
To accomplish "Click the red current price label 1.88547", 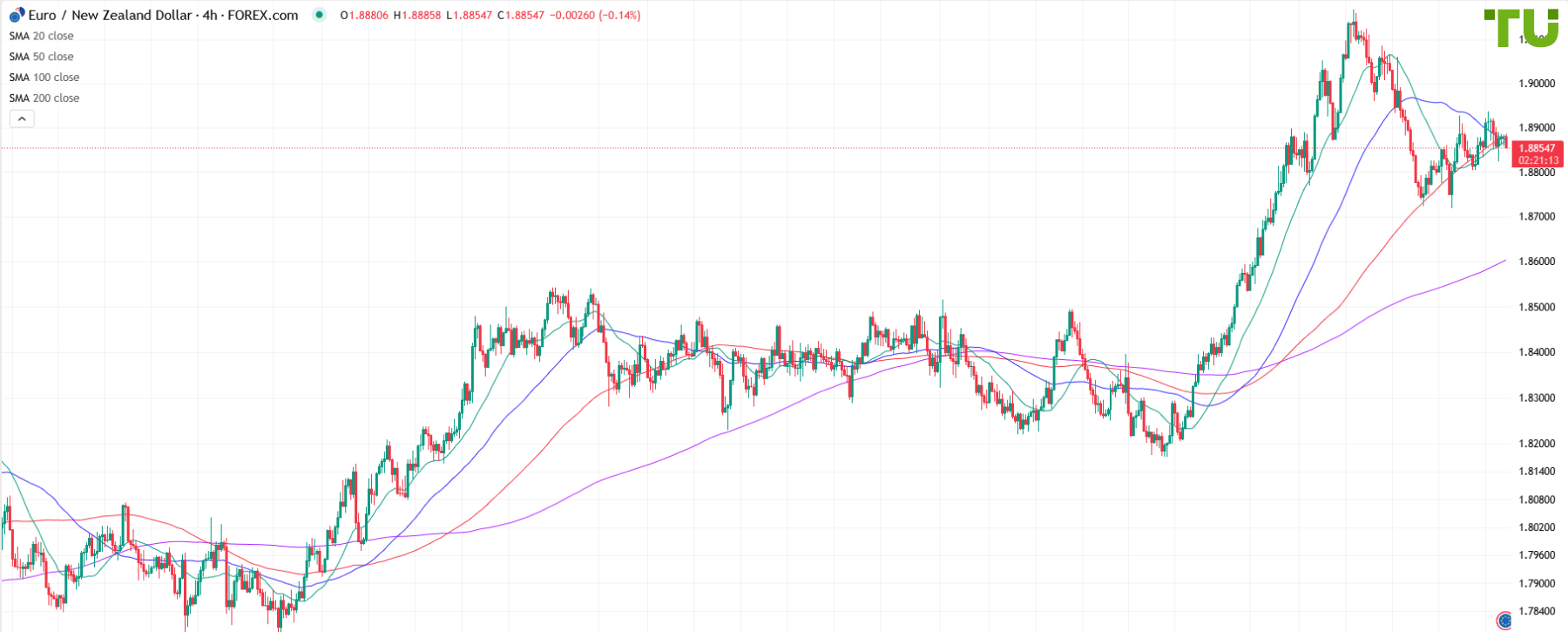I will click(1538, 148).
